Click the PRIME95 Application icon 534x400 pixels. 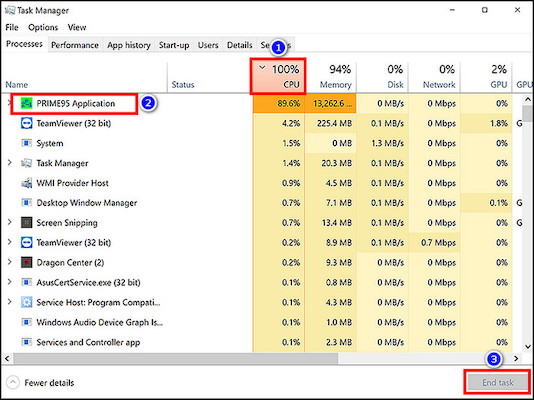[27, 103]
